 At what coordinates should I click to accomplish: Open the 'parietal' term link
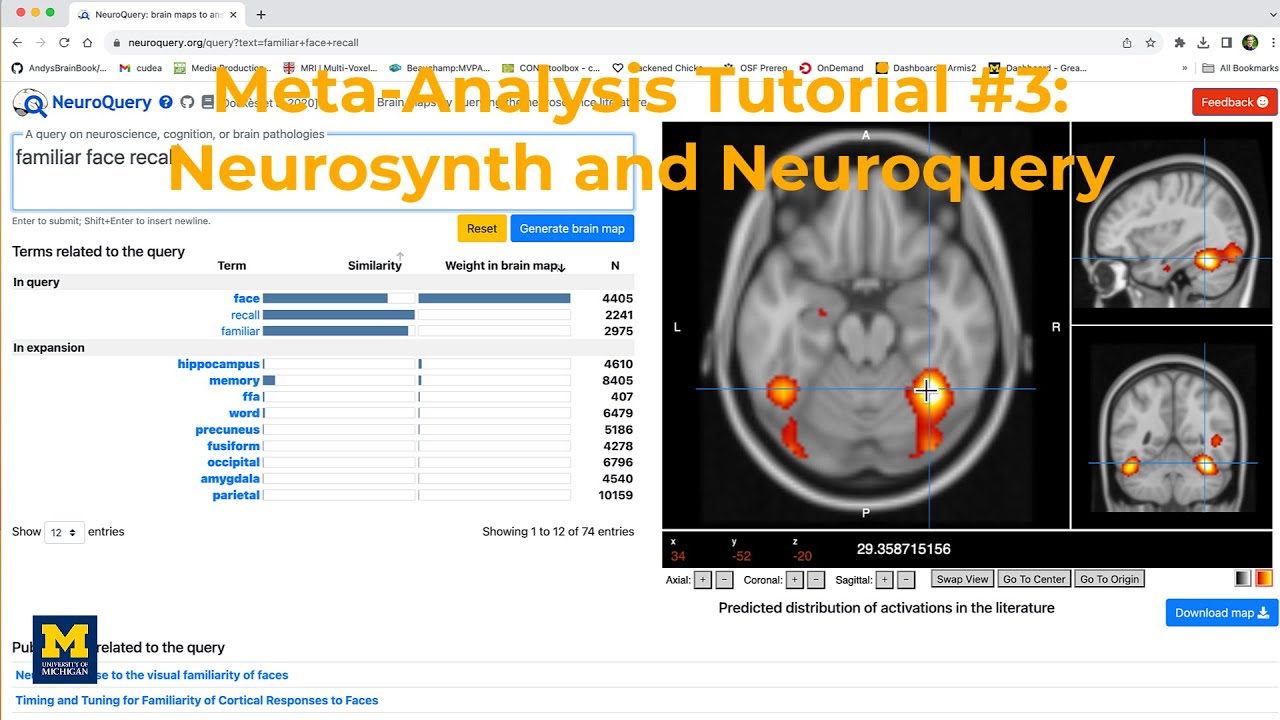click(236, 495)
